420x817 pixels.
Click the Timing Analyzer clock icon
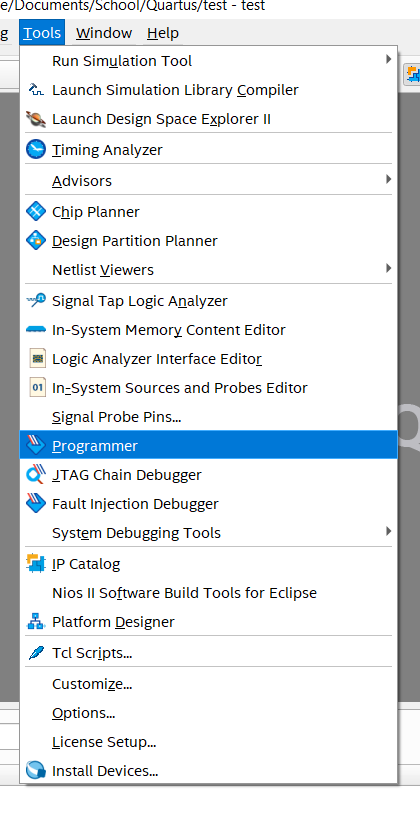pos(36,150)
